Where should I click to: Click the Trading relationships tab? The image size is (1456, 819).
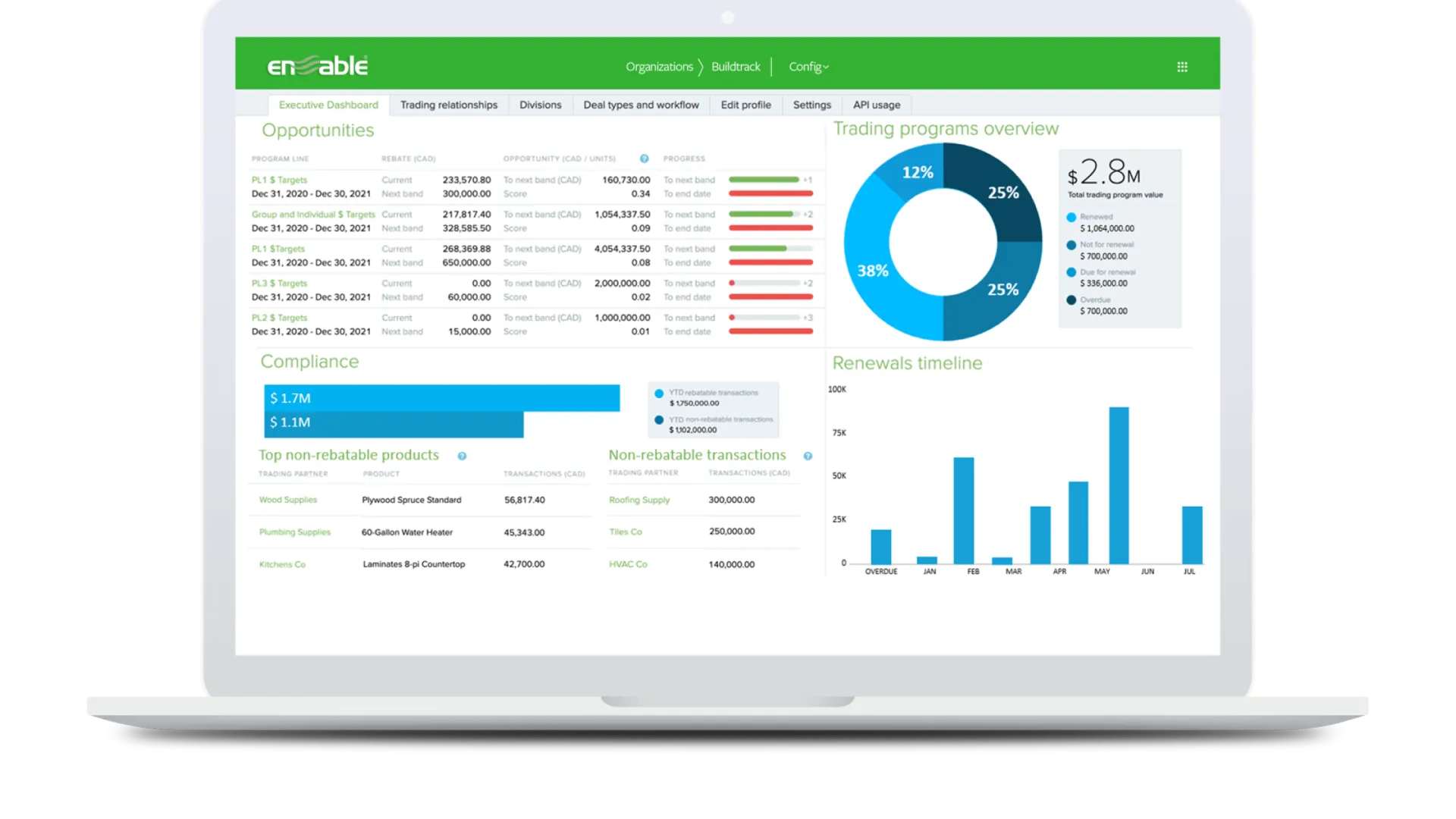point(448,104)
